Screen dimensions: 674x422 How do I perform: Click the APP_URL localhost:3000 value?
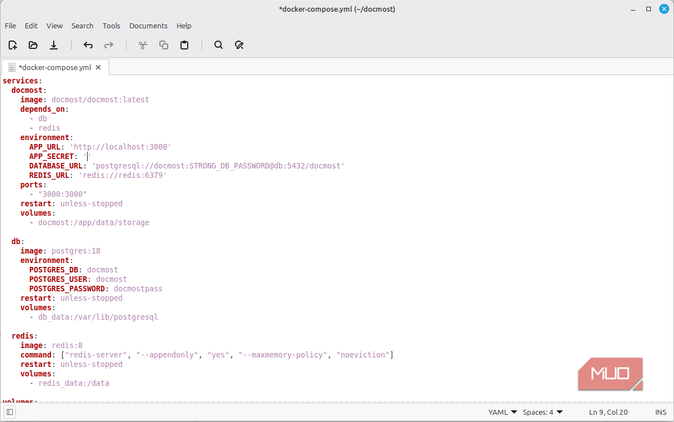(120, 147)
